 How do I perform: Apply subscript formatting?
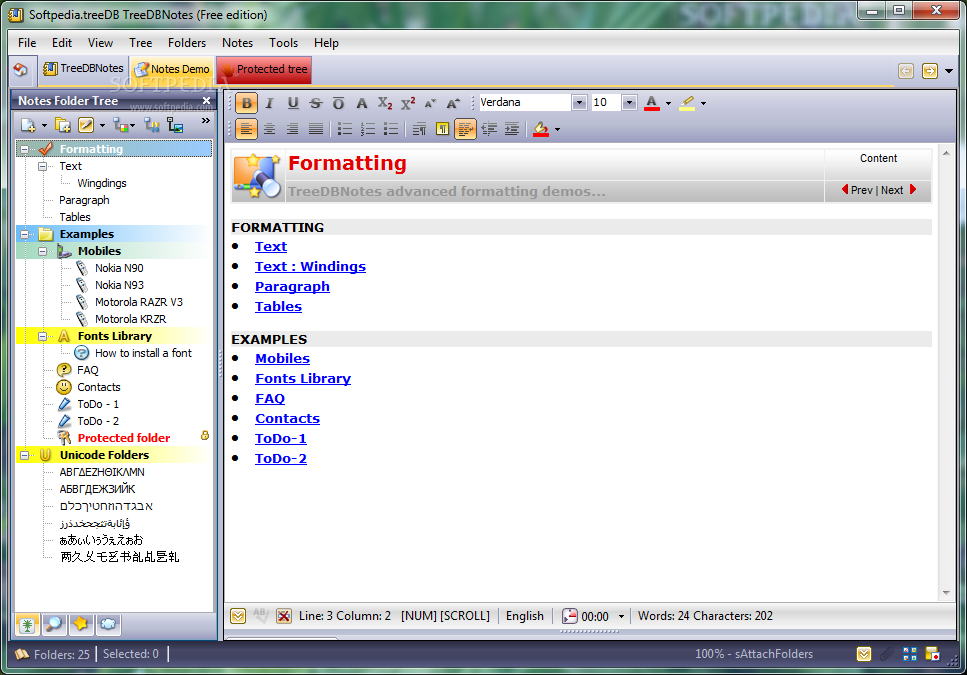tap(385, 103)
